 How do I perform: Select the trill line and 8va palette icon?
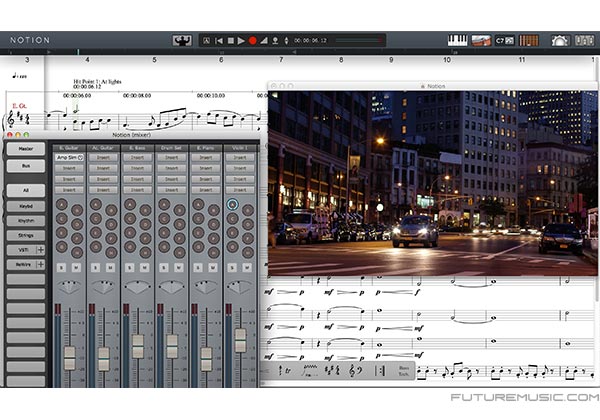[310, 371]
